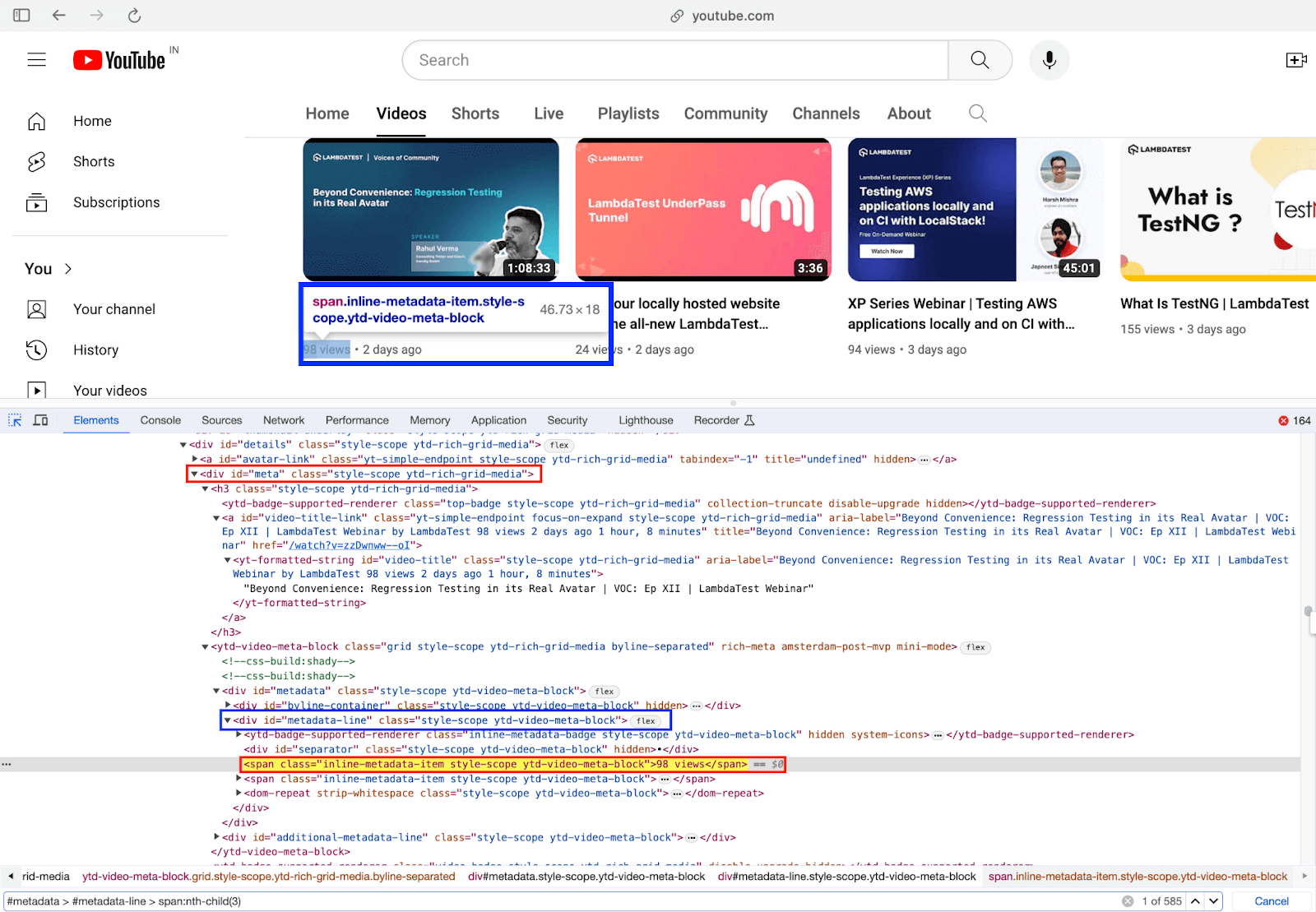
Task: Cancel the DevTools element search
Action: click(1271, 901)
